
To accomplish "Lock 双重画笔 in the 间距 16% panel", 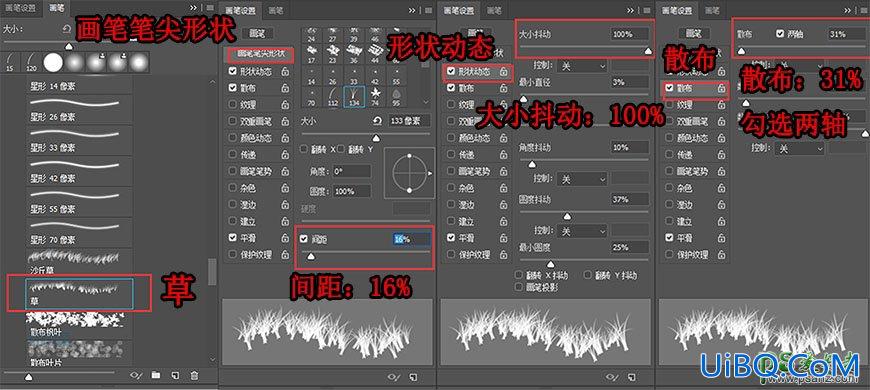I will (285, 121).
